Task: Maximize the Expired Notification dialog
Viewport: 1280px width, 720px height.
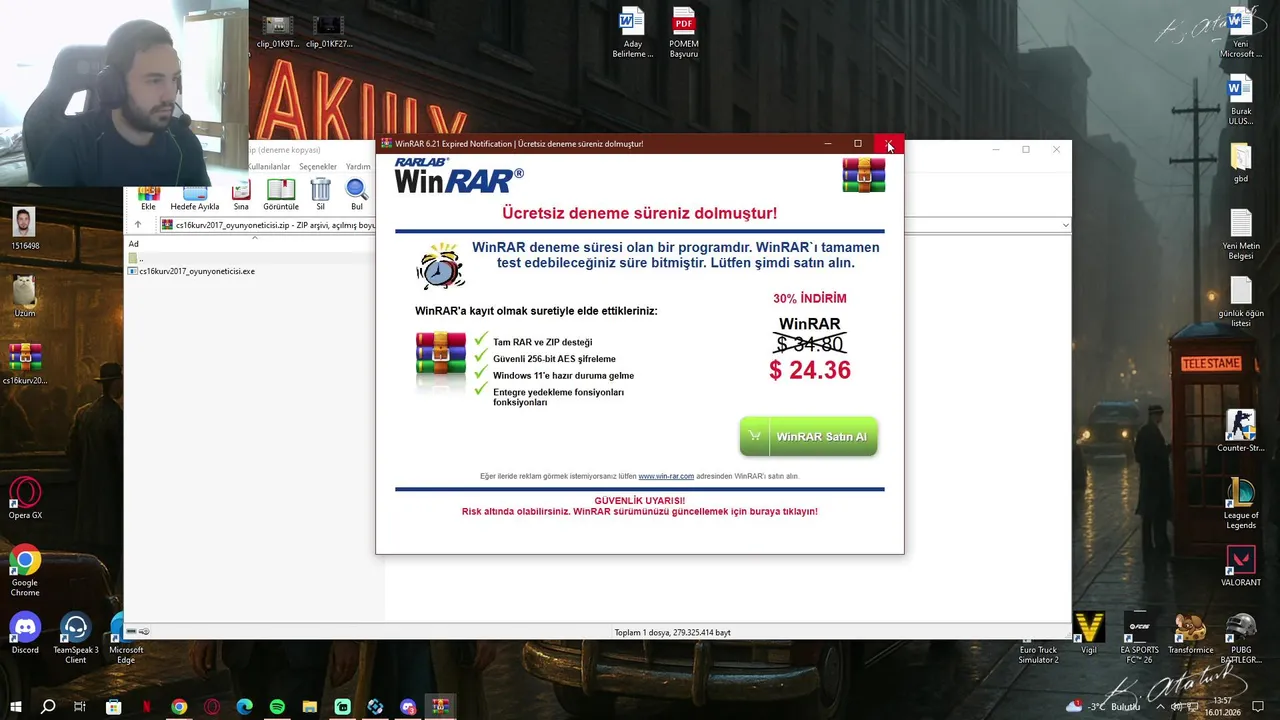Action: [858, 144]
